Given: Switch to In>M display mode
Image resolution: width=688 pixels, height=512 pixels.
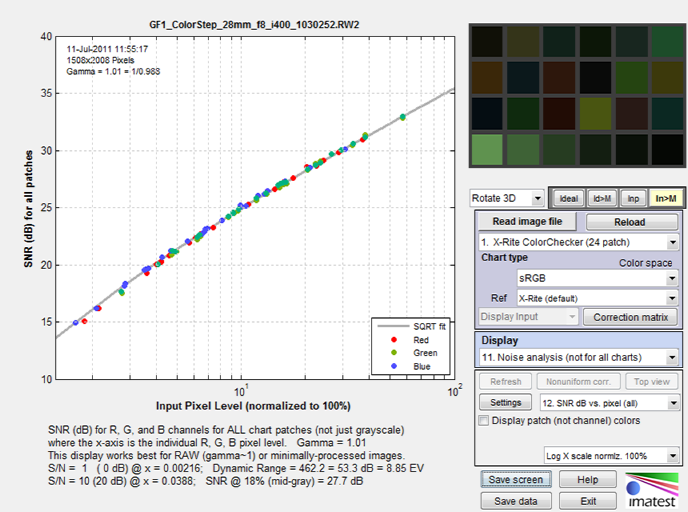Looking at the screenshot, I should [x=666, y=199].
